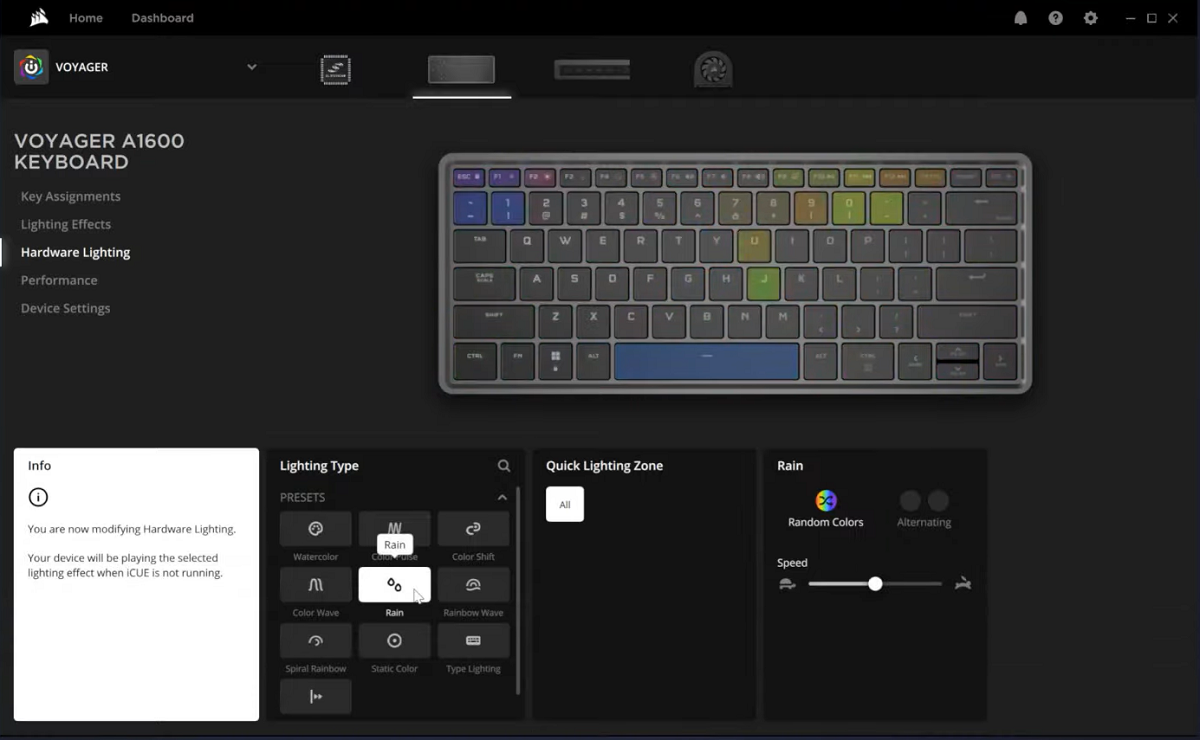
Task: Apply the Spiral Rainbow effect
Action: (x=315, y=641)
